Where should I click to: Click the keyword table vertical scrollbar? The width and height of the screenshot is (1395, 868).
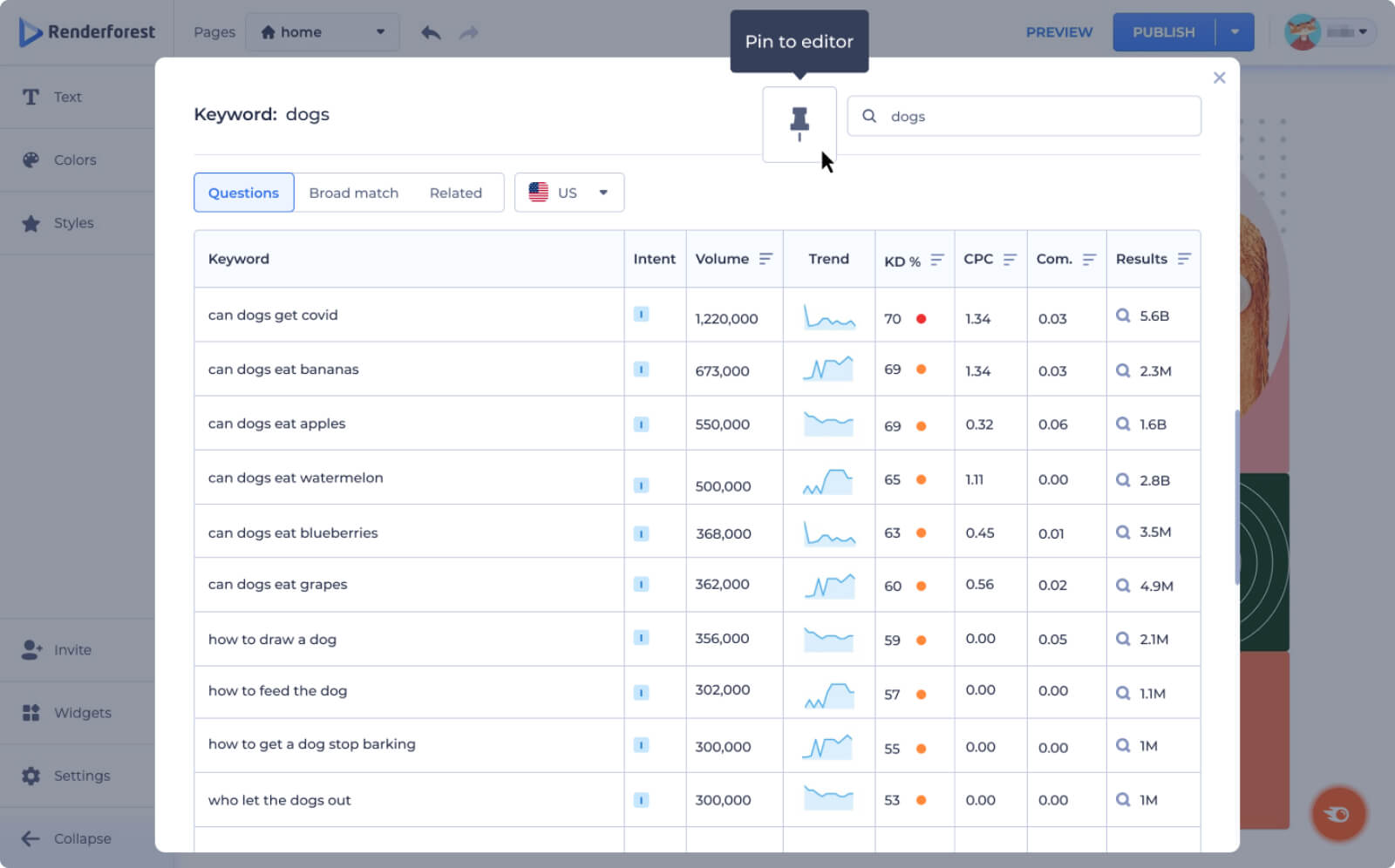1236,497
